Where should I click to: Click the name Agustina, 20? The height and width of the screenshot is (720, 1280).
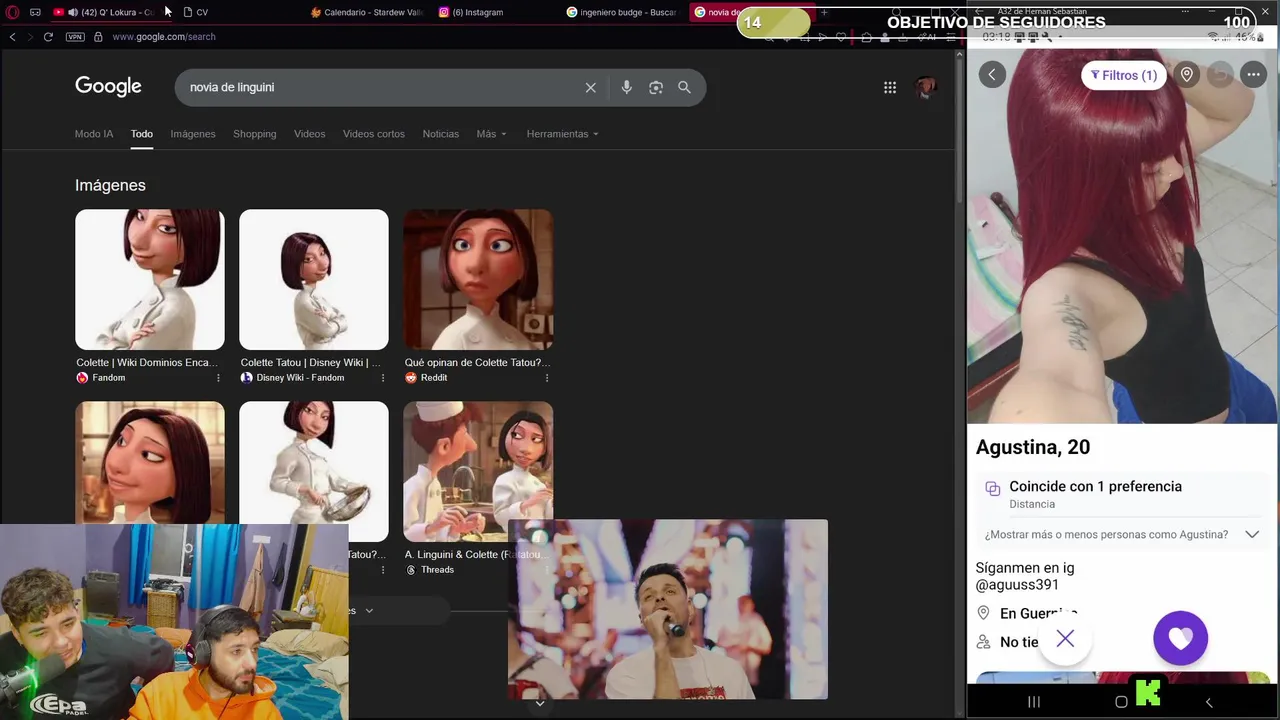(x=1033, y=447)
